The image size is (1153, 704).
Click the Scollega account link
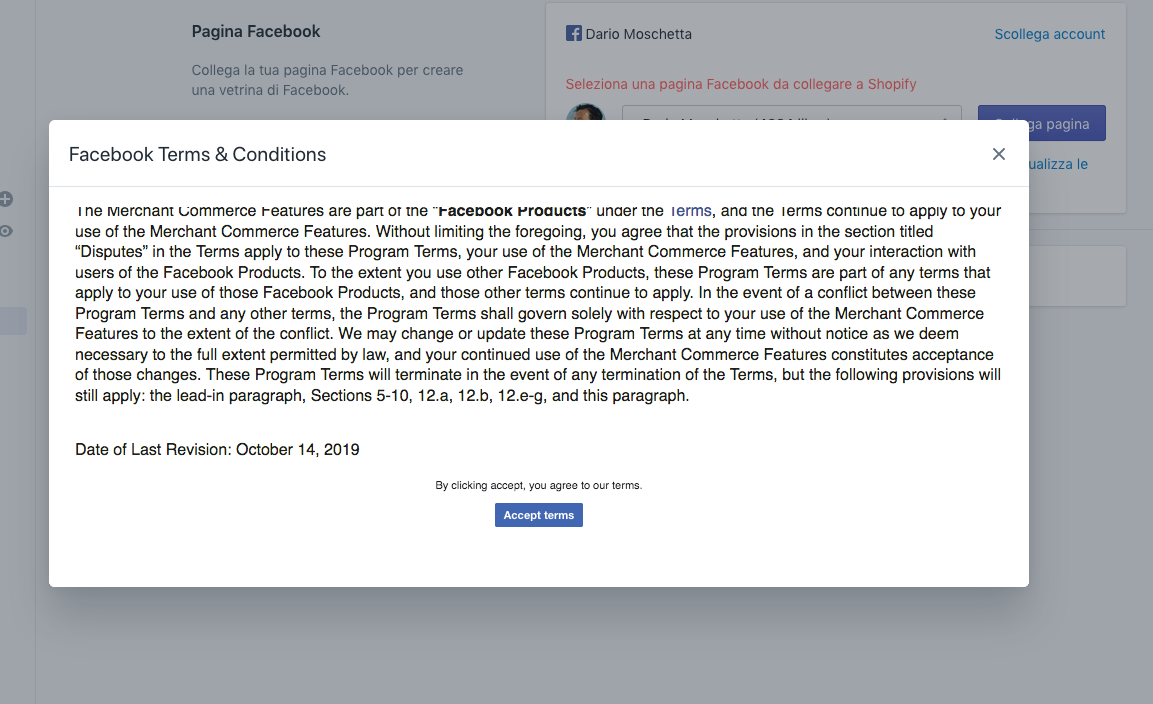tap(1049, 34)
